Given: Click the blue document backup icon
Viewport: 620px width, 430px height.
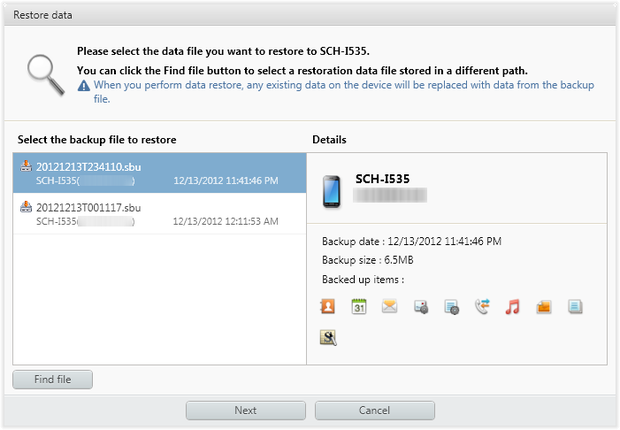Looking at the screenshot, I should [575, 307].
